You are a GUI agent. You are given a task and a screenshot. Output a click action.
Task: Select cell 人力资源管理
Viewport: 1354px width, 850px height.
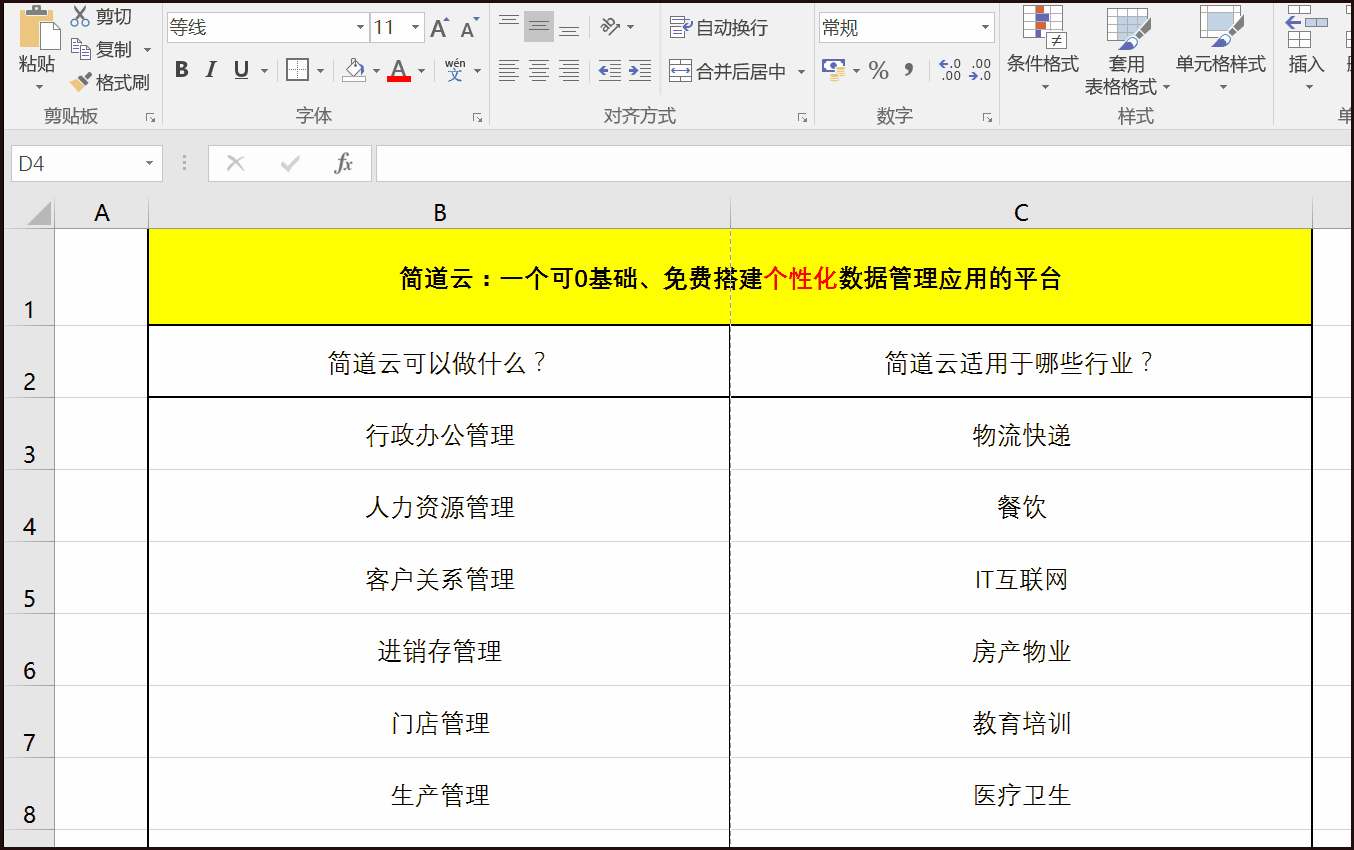[439, 506]
